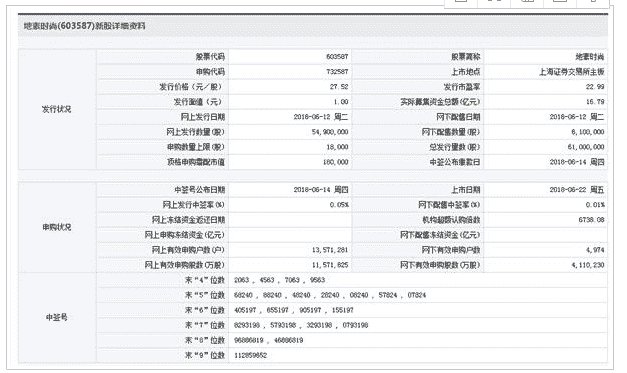Image resolution: width=627 pixels, height=373 pixels.
Task: Select the date value beside '网下配售日期'
Action: [577, 117]
